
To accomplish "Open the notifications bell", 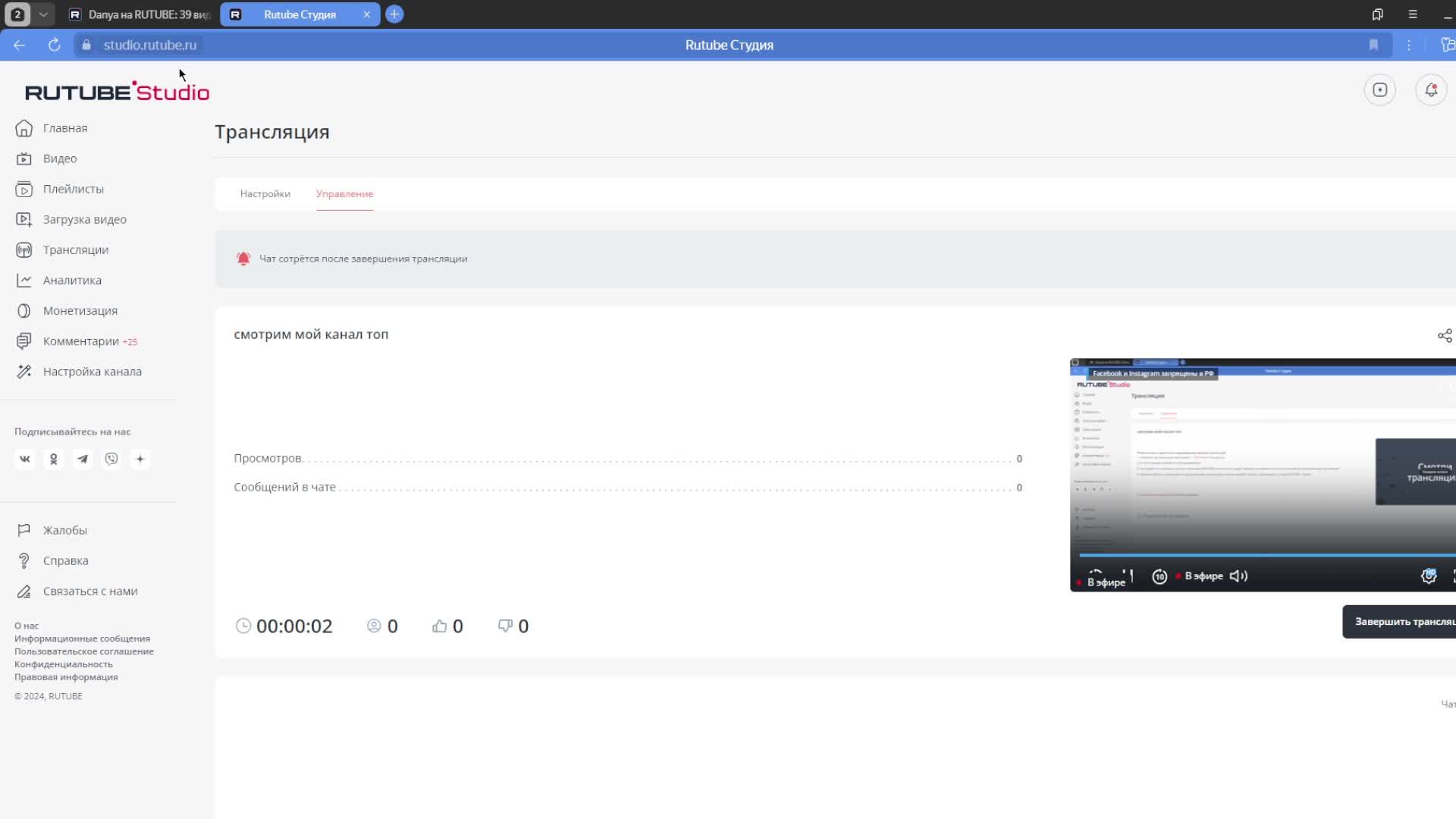I will [1431, 90].
